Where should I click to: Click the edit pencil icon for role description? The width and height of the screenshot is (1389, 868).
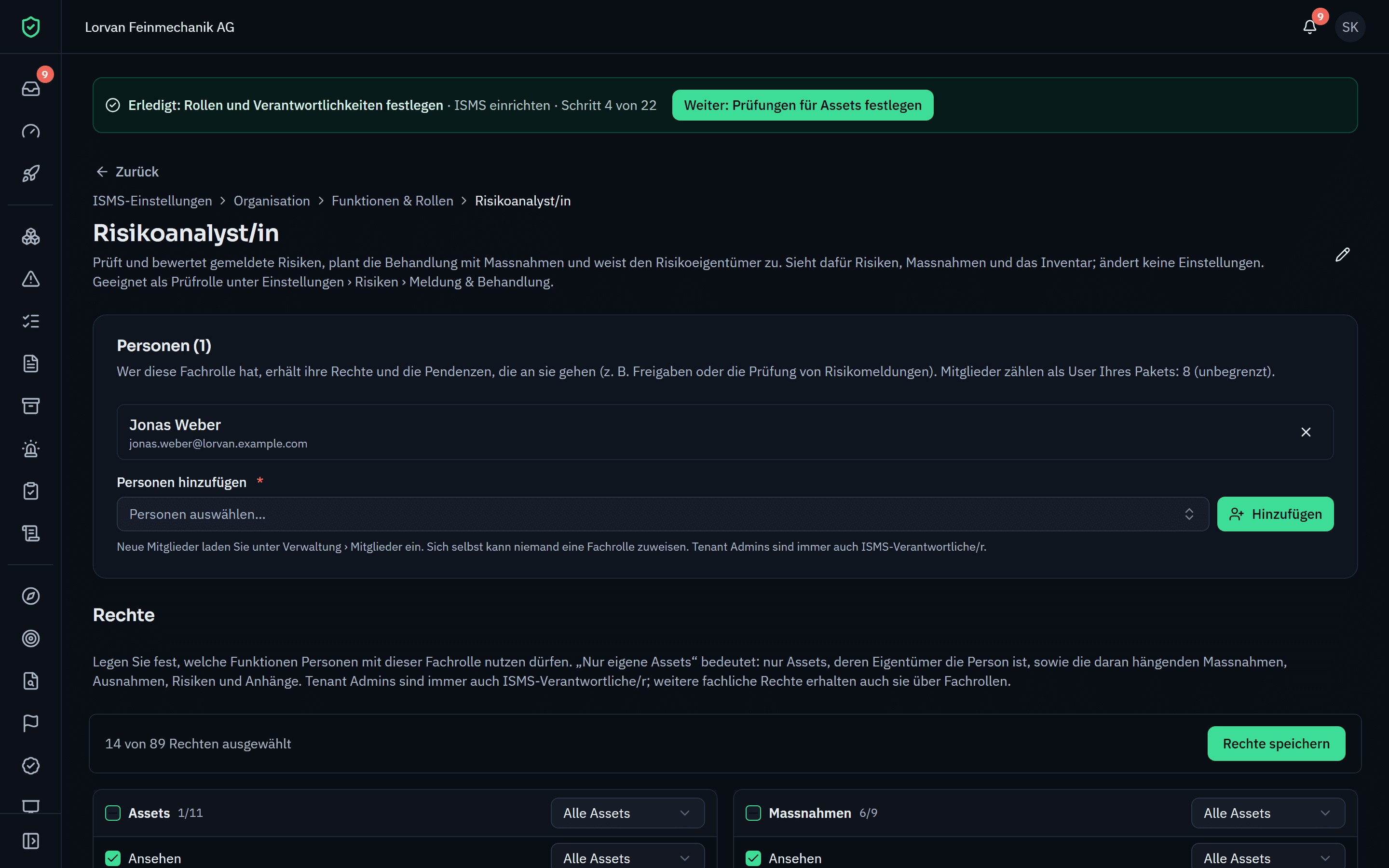[x=1343, y=255]
